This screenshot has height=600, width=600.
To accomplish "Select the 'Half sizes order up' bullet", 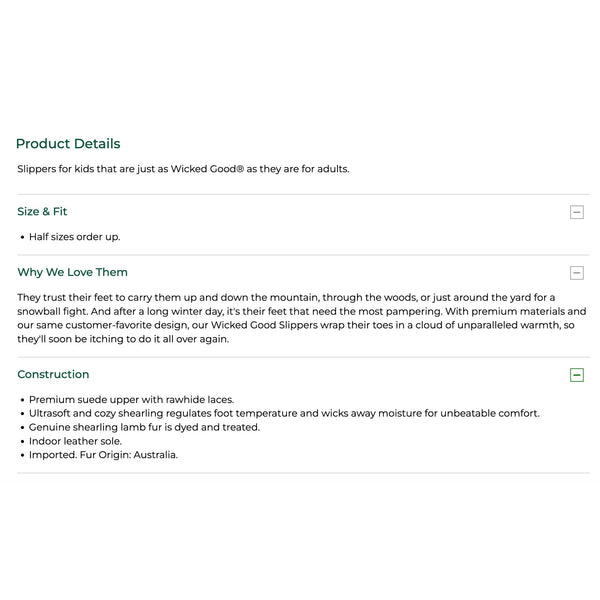I will 75,237.
